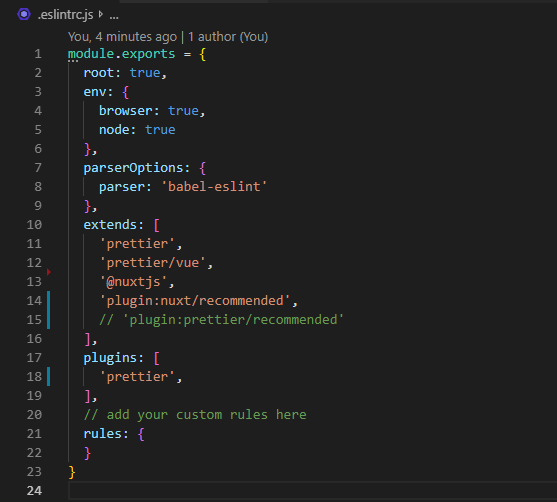Click the 'extends' key on line 10

coord(110,225)
